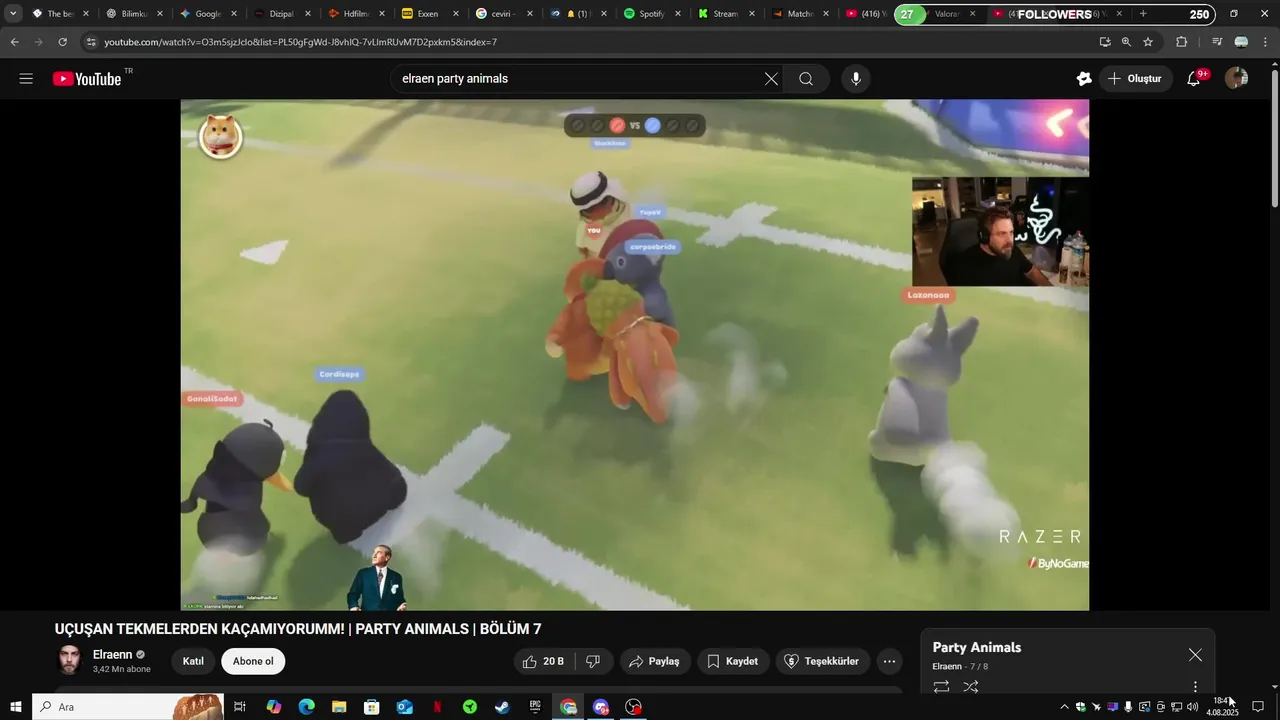Open Elraenn channel avatar
The height and width of the screenshot is (720, 1280).
pyautogui.click(x=69, y=661)
